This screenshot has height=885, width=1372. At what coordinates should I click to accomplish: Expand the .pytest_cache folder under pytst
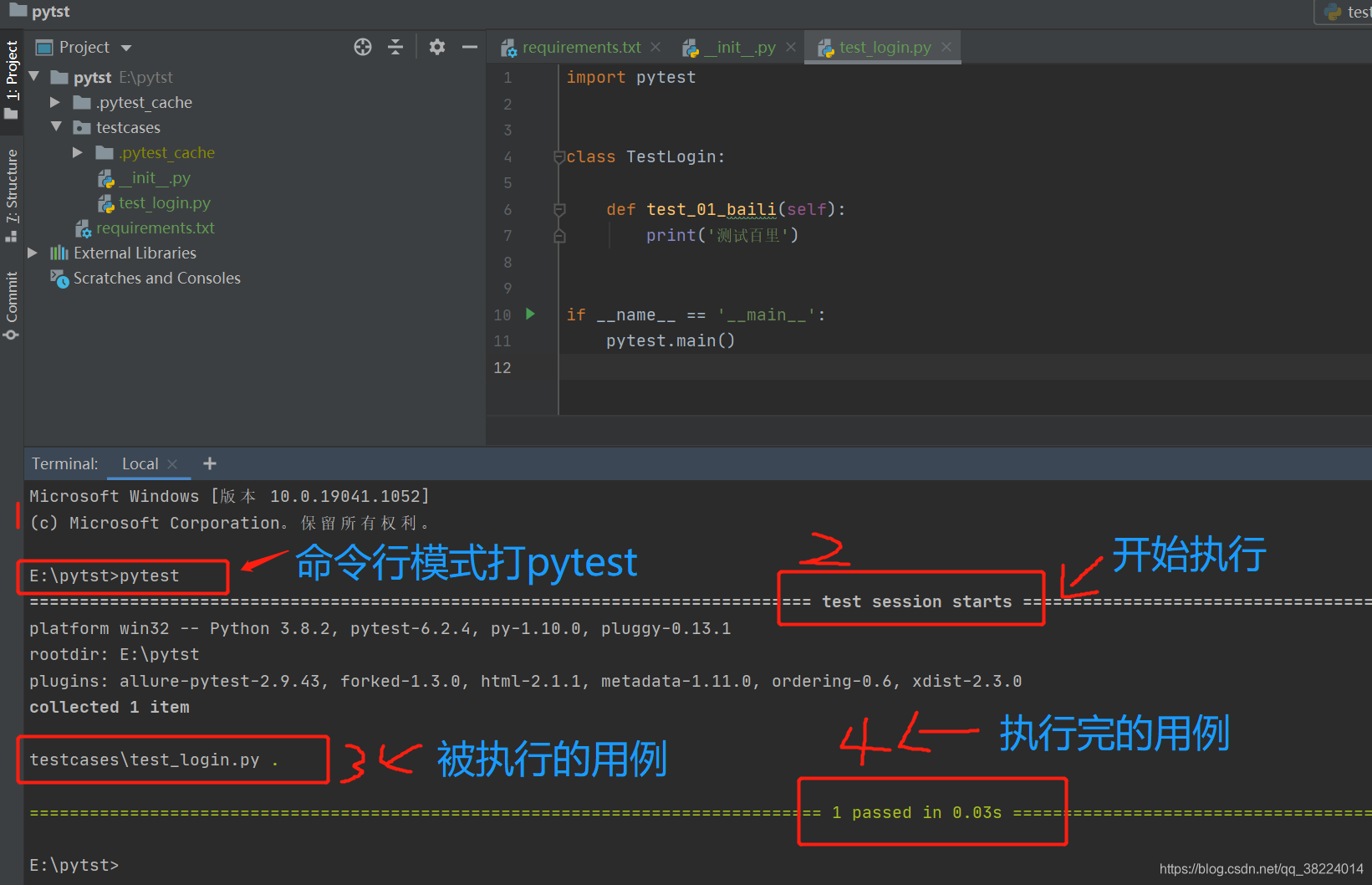[x=55, y=102]
